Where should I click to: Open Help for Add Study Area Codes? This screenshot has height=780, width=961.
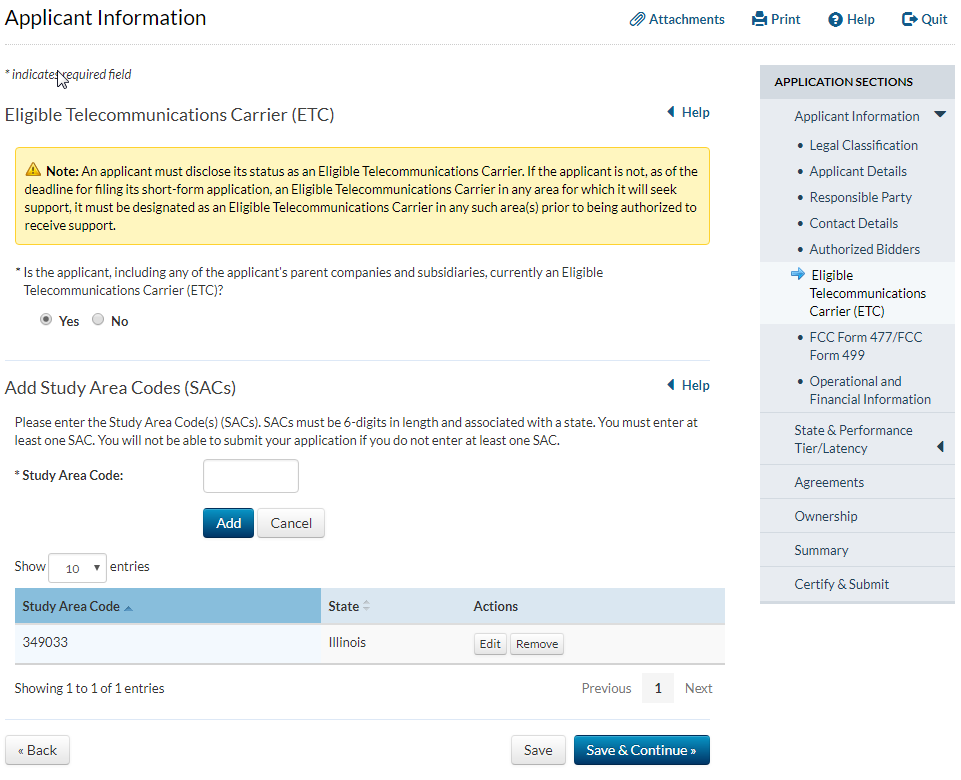(x=688, y=386)
